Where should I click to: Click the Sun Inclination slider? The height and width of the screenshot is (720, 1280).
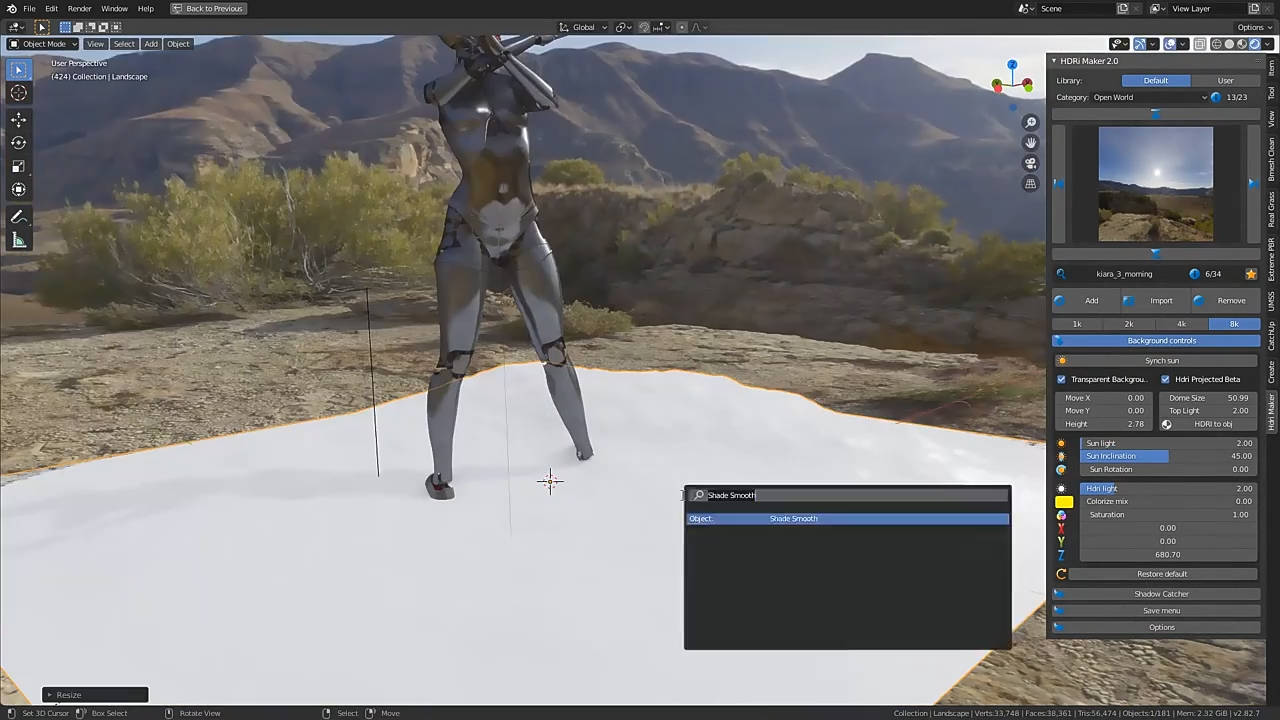pos(1169,456)
